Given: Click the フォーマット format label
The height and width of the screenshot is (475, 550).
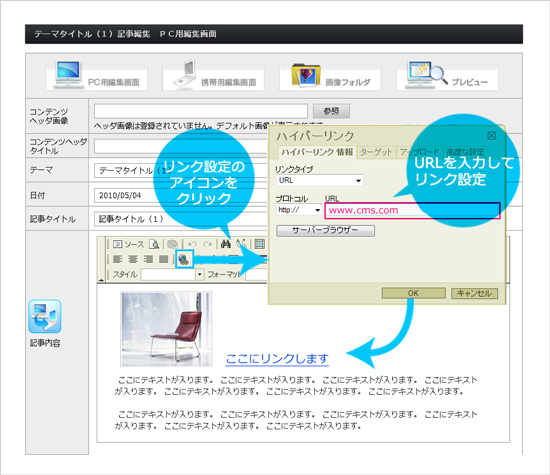Looking at the screenshot, I should click(x=224, y=274).
